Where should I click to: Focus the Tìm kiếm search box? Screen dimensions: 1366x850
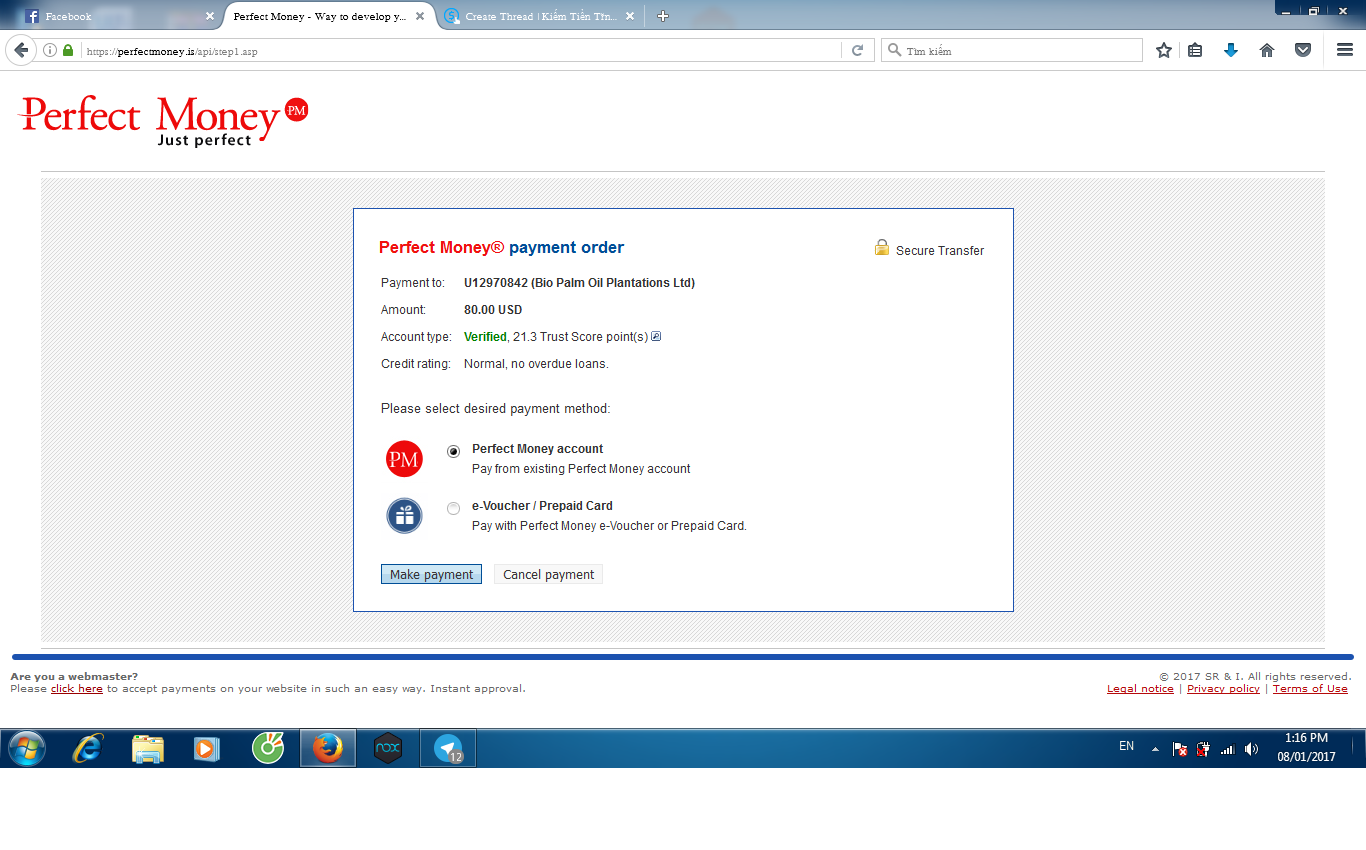(x=1012, y=50)
